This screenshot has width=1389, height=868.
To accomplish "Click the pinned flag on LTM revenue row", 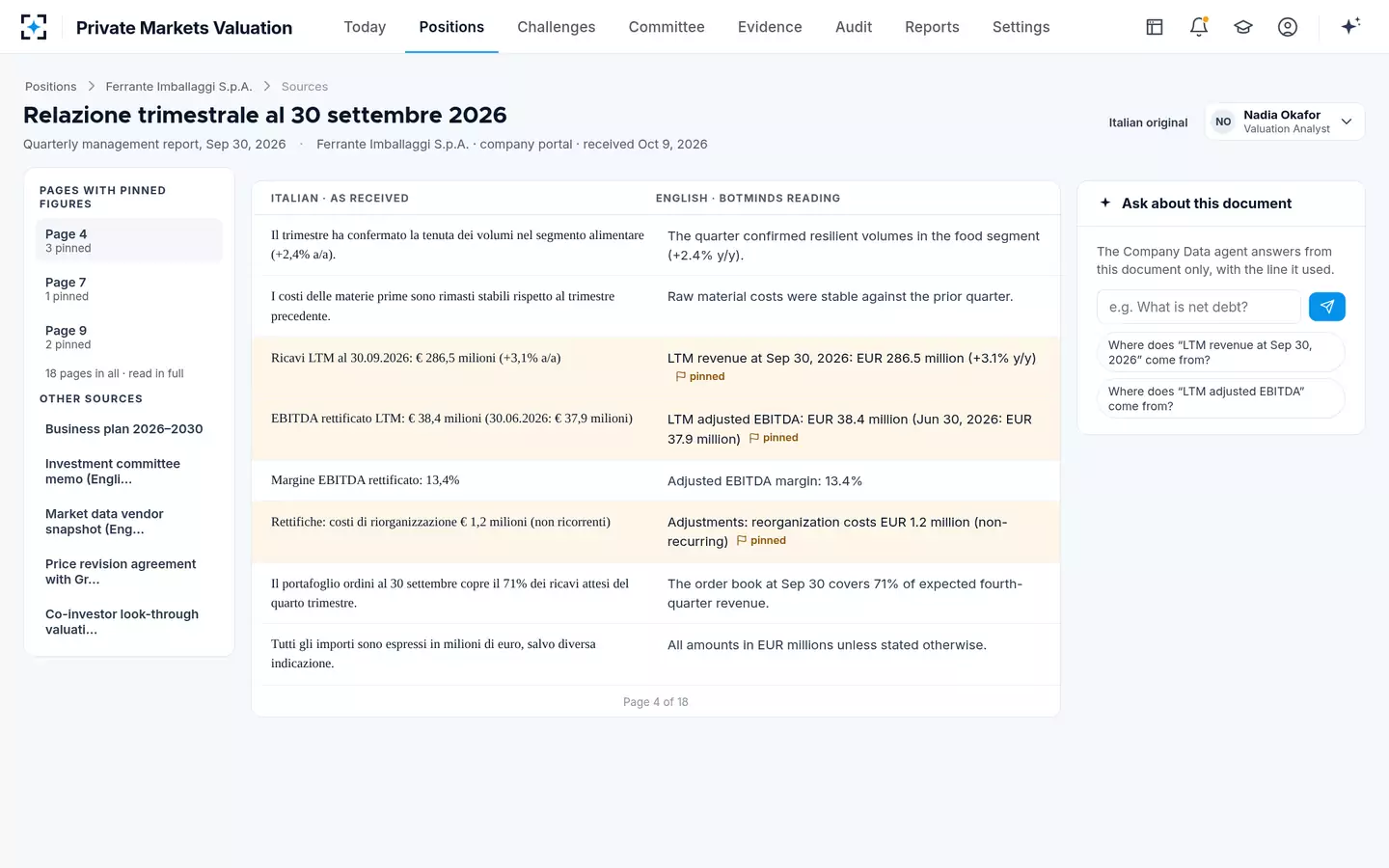I will tap(700, 376).
